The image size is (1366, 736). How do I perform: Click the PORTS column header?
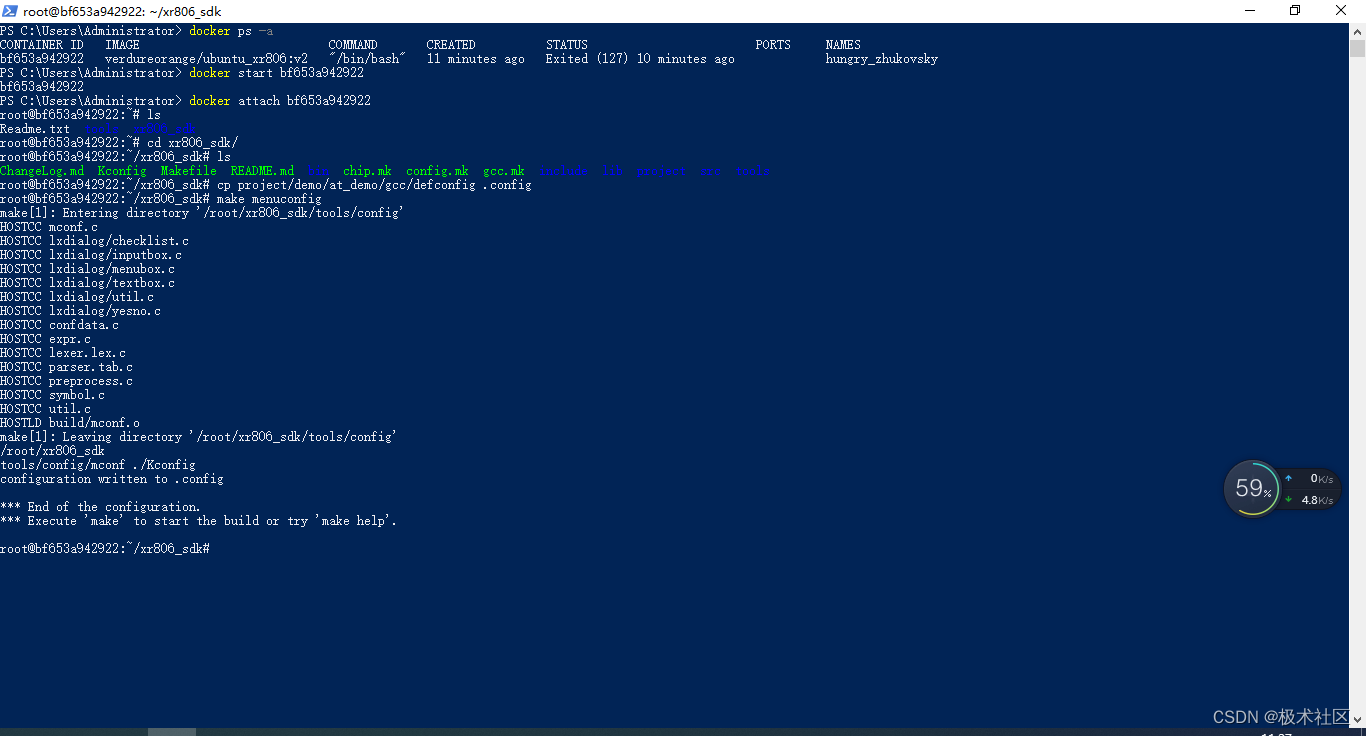pos(773,45)
